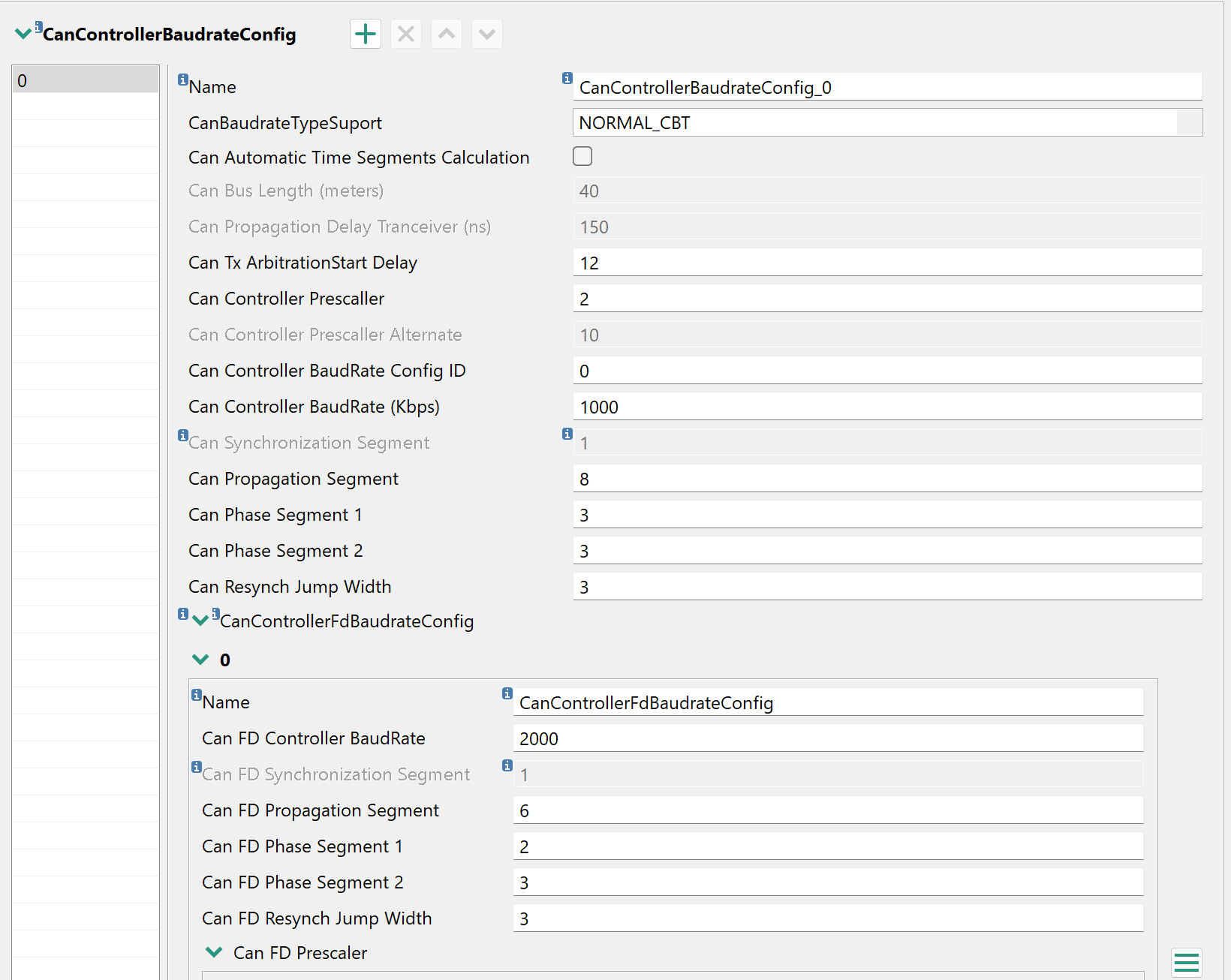The height and width of the screenshot is (980, 1231).
Task: Collapse the Can FD Prescaler section
Action: pos(214,951)
